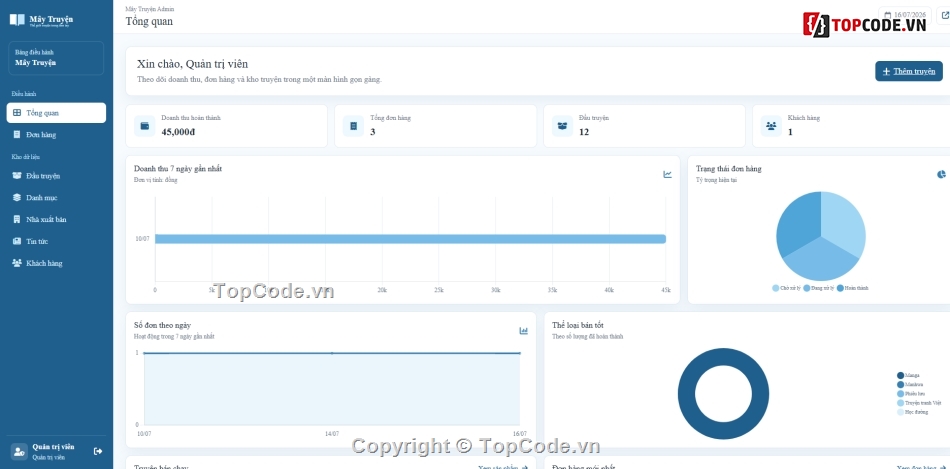The image size is (950, 469).
Task: Click the bar chart icon on Số đơn panel
Action: point(523,331)
